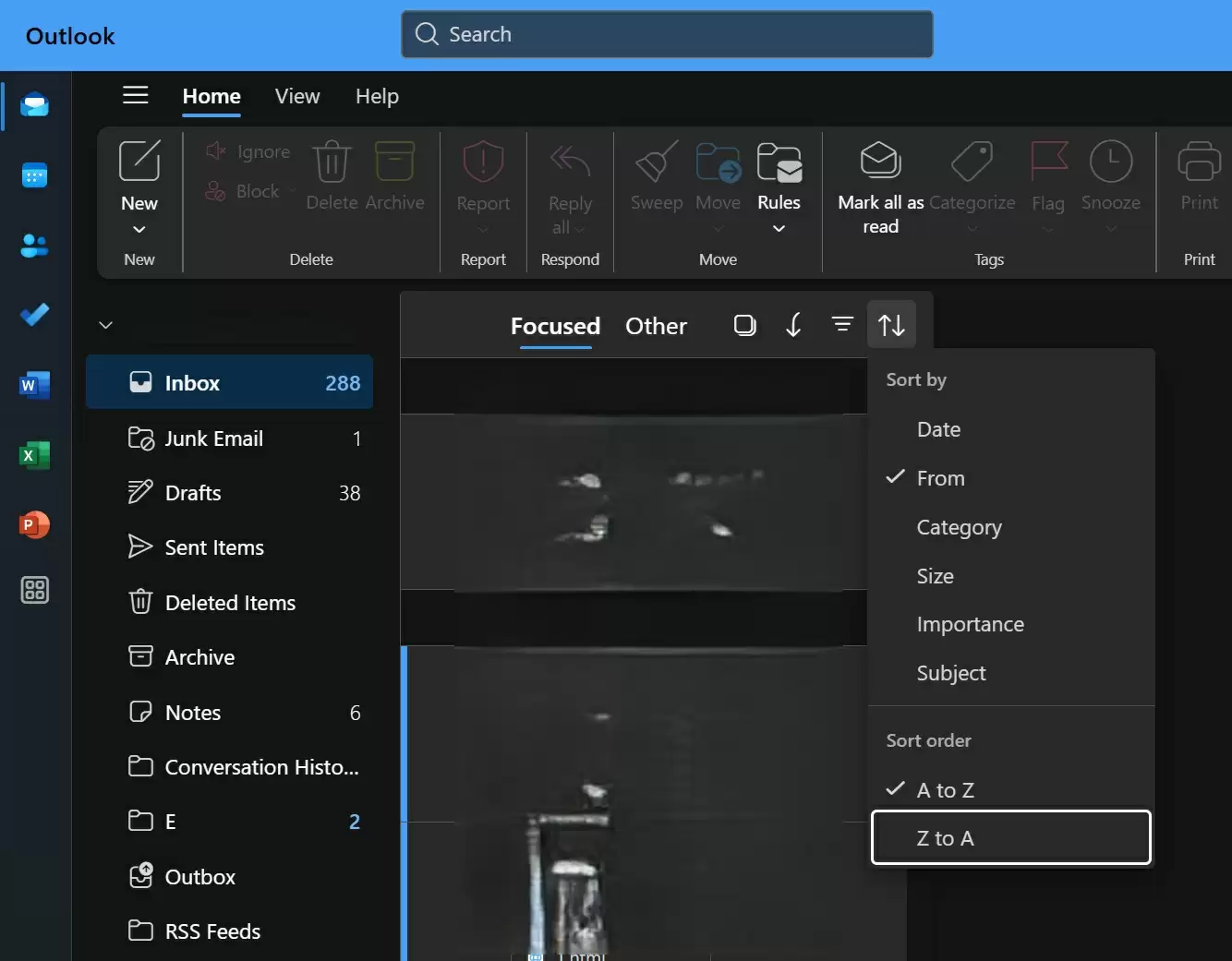Sort messages by Date
The image size is (1232, 961).
click(x=938, y=428)
